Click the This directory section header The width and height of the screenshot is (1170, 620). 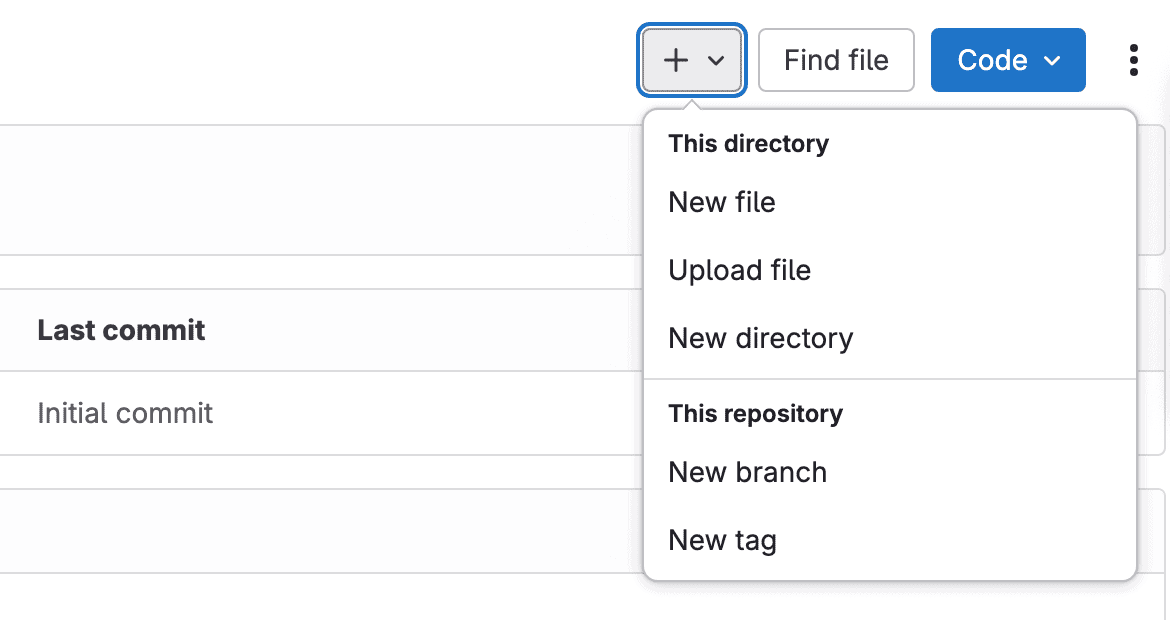pos(748,143)
